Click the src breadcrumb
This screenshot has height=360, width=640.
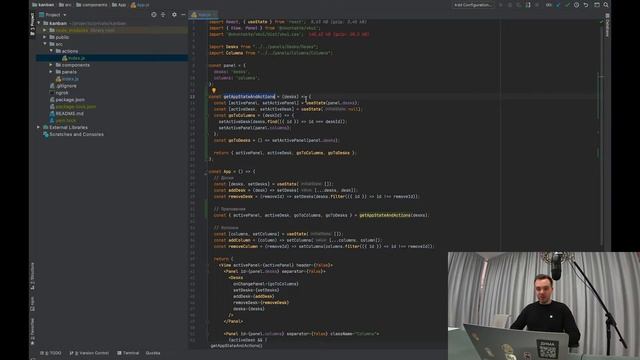point(65,5)
